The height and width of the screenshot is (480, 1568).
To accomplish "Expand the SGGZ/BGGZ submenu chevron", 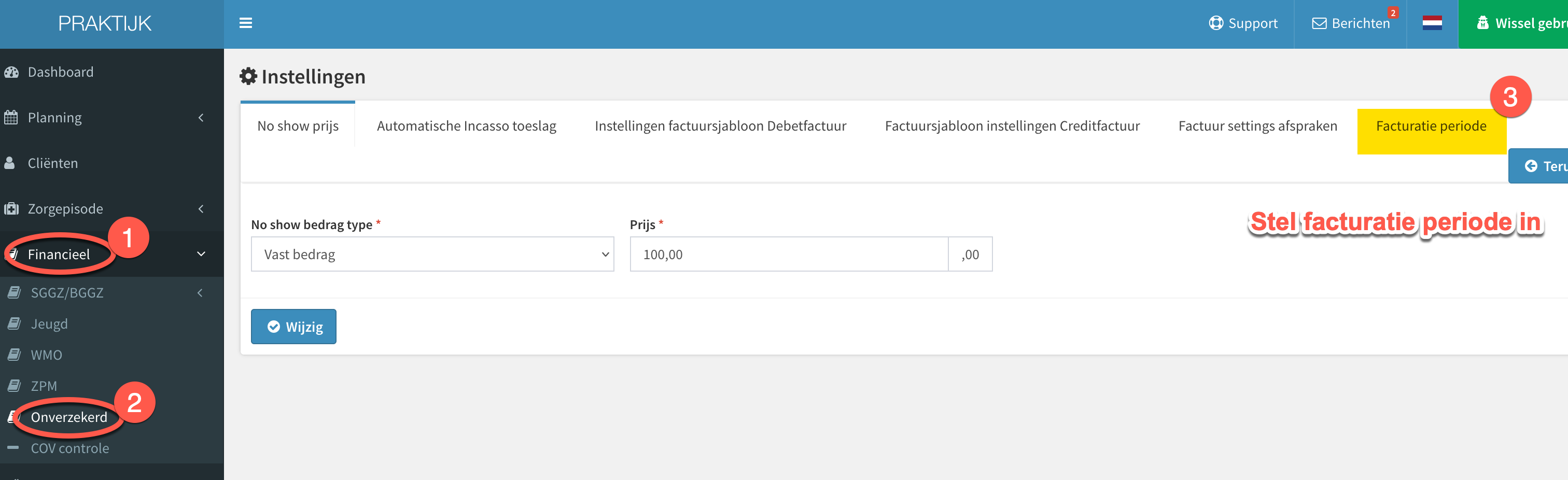I will click(200, 293).
